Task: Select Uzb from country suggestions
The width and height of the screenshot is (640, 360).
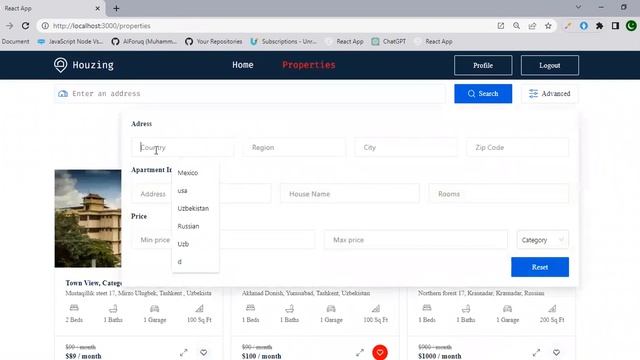Action: click(196, 244)
